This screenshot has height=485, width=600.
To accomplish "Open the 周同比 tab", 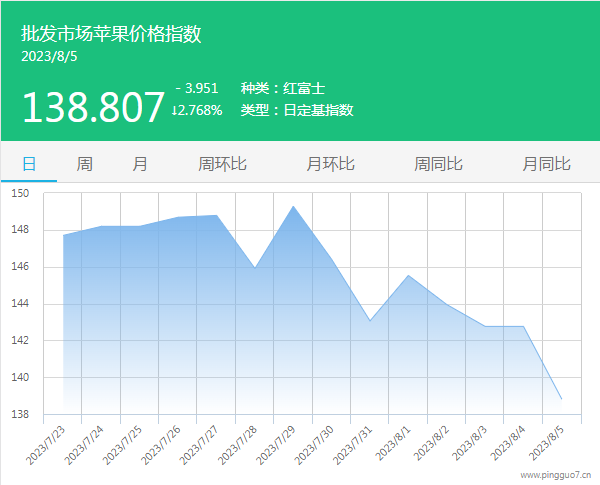I will tap(438, 164).
